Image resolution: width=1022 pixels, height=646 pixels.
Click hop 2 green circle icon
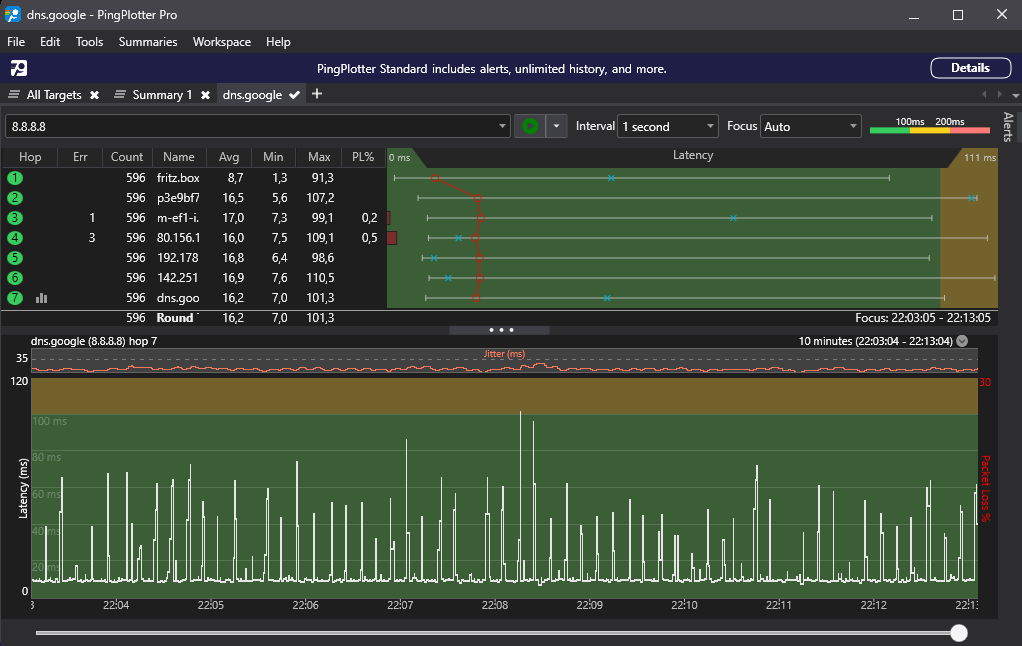click(x=14, y=198)
